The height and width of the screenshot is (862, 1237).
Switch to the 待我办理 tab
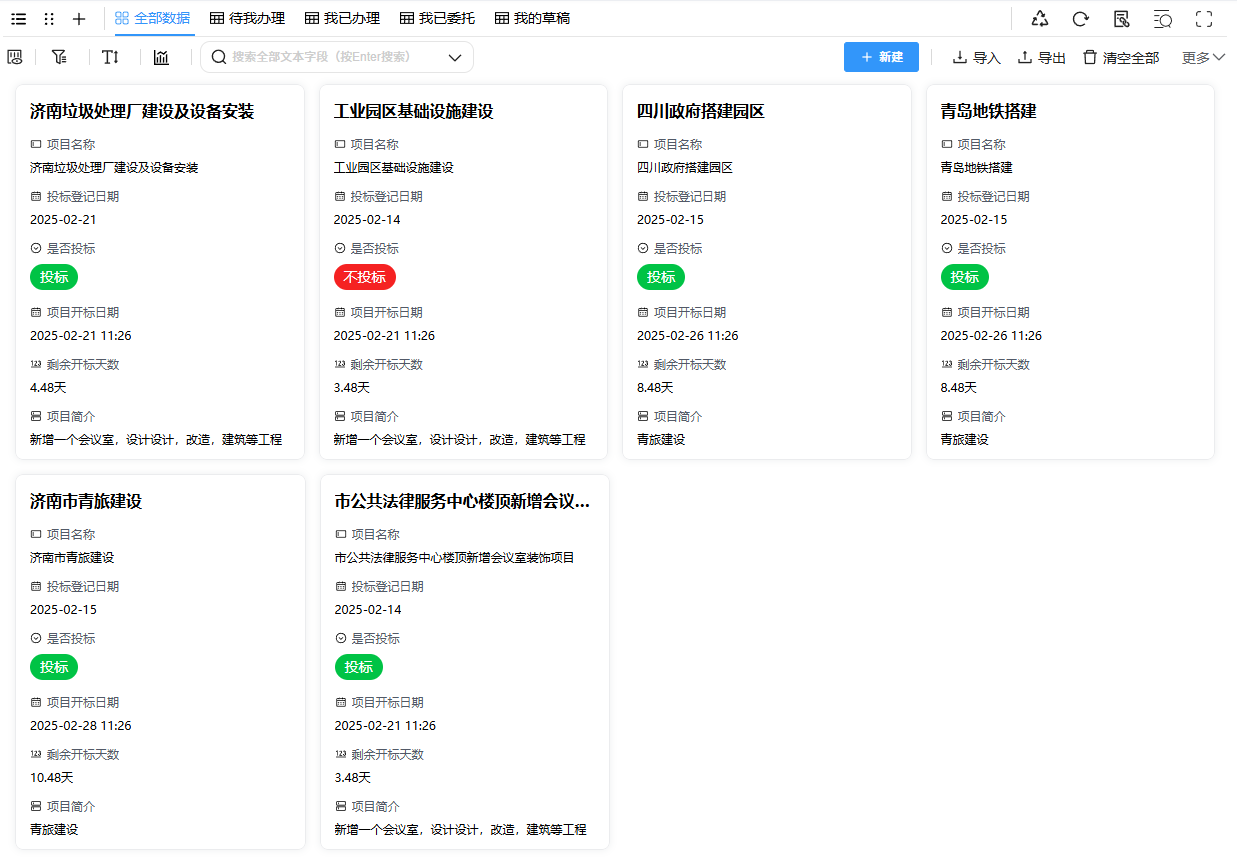pos(247,18)
